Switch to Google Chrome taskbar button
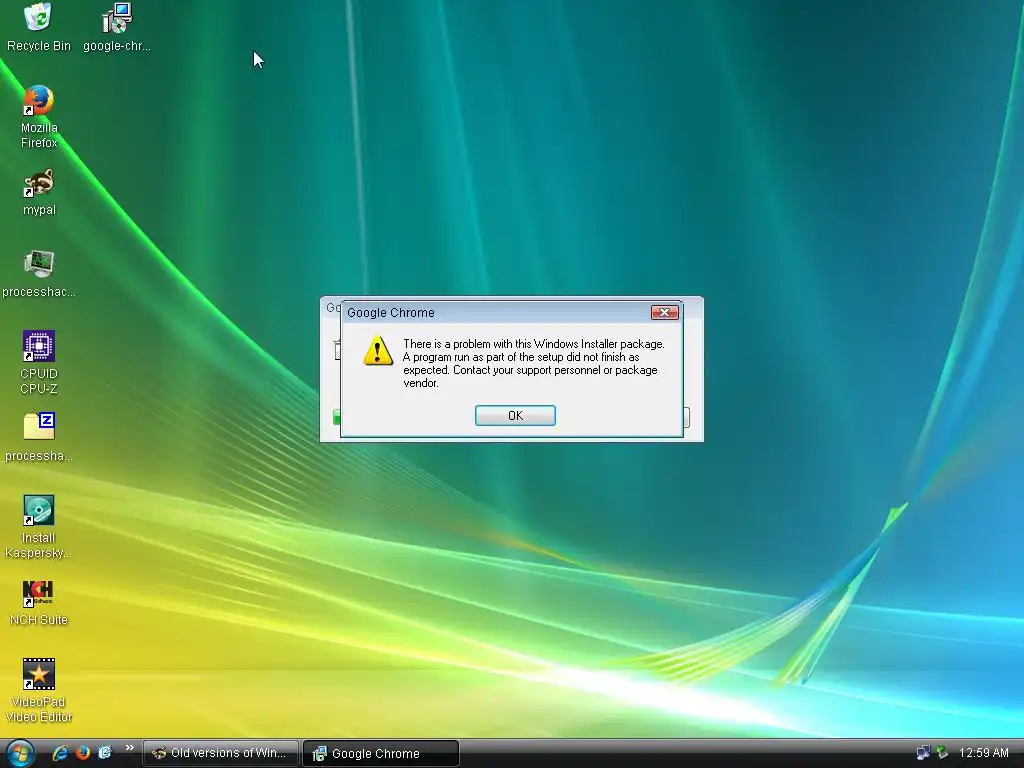The width and height of the screenshot is (1024, 768). (381, 754)
